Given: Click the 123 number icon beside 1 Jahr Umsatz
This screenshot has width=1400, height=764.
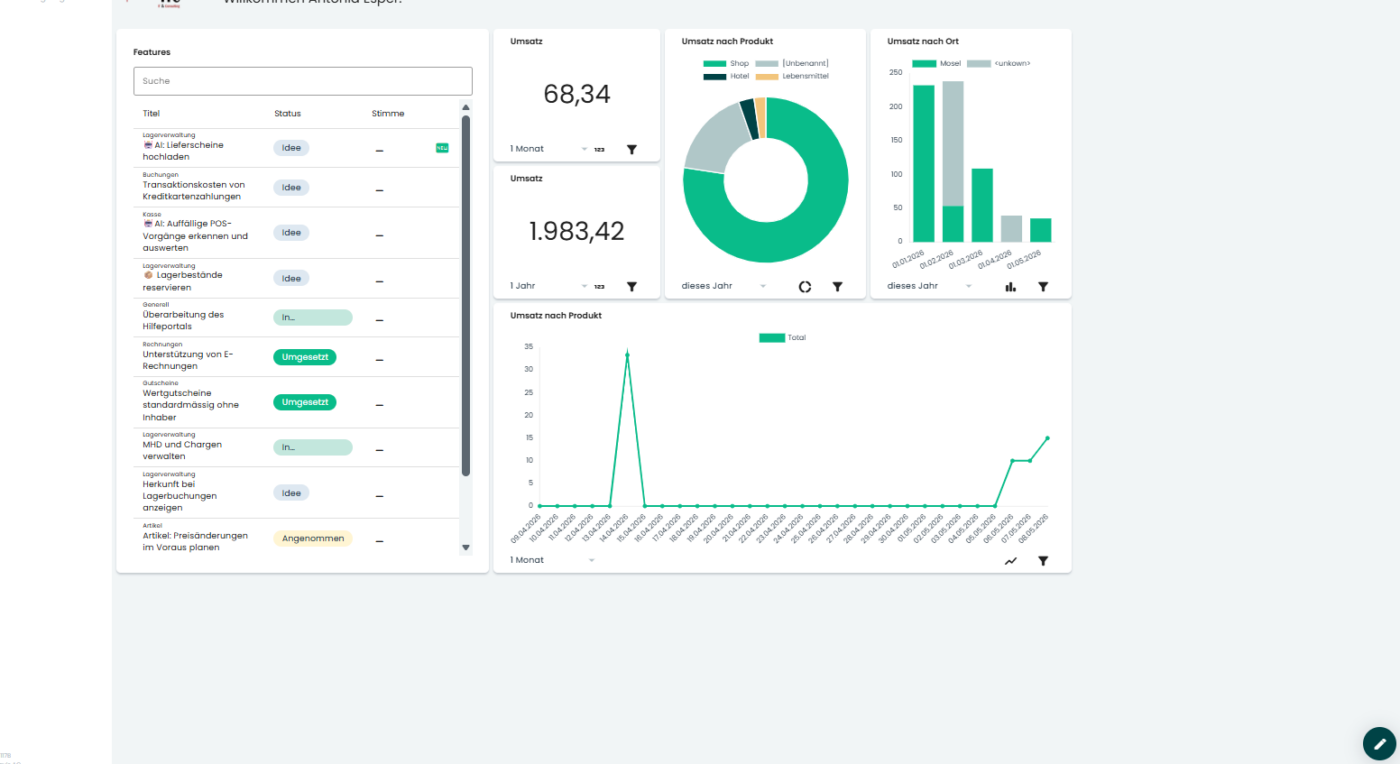Looking at the screenshot, I should [x=599, y=286].
